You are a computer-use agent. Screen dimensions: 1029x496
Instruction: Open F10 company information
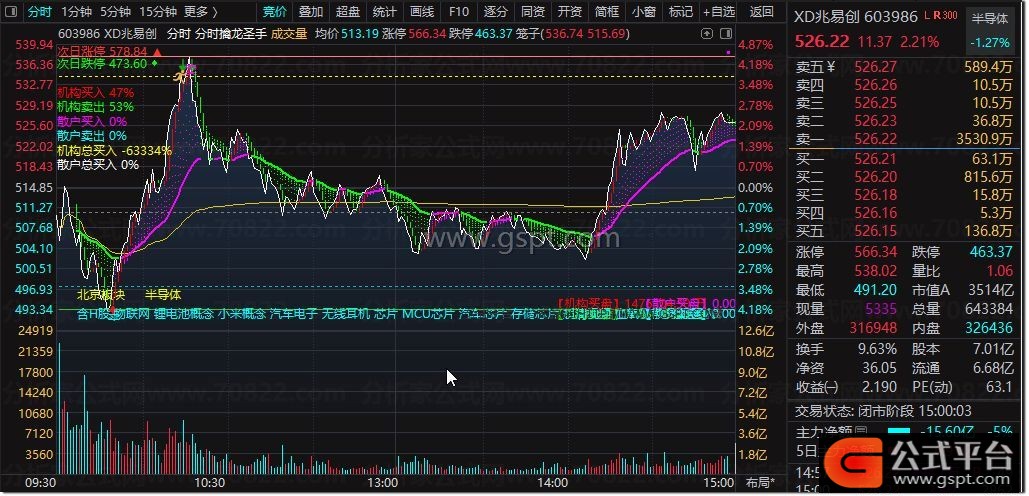[459, 11]
